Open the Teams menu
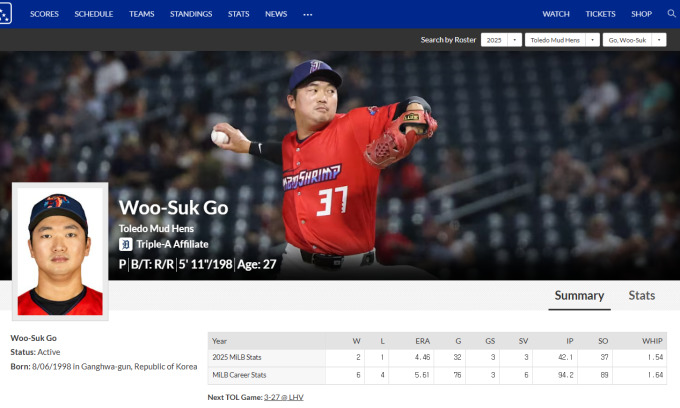Image resolution: width=680 pixels, height=408 pixels. point(141,14)
